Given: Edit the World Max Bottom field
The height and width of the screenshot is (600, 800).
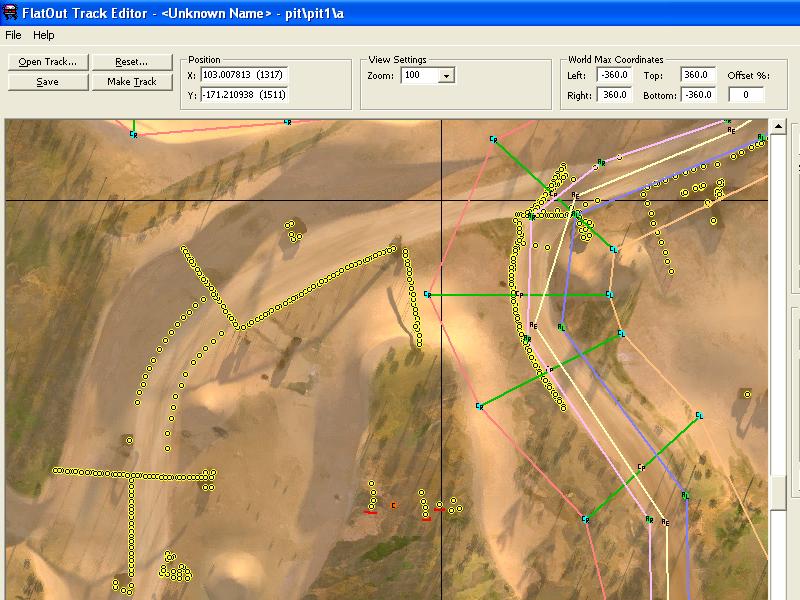Looking at the screenshot, I should click(x=698, y=95).
